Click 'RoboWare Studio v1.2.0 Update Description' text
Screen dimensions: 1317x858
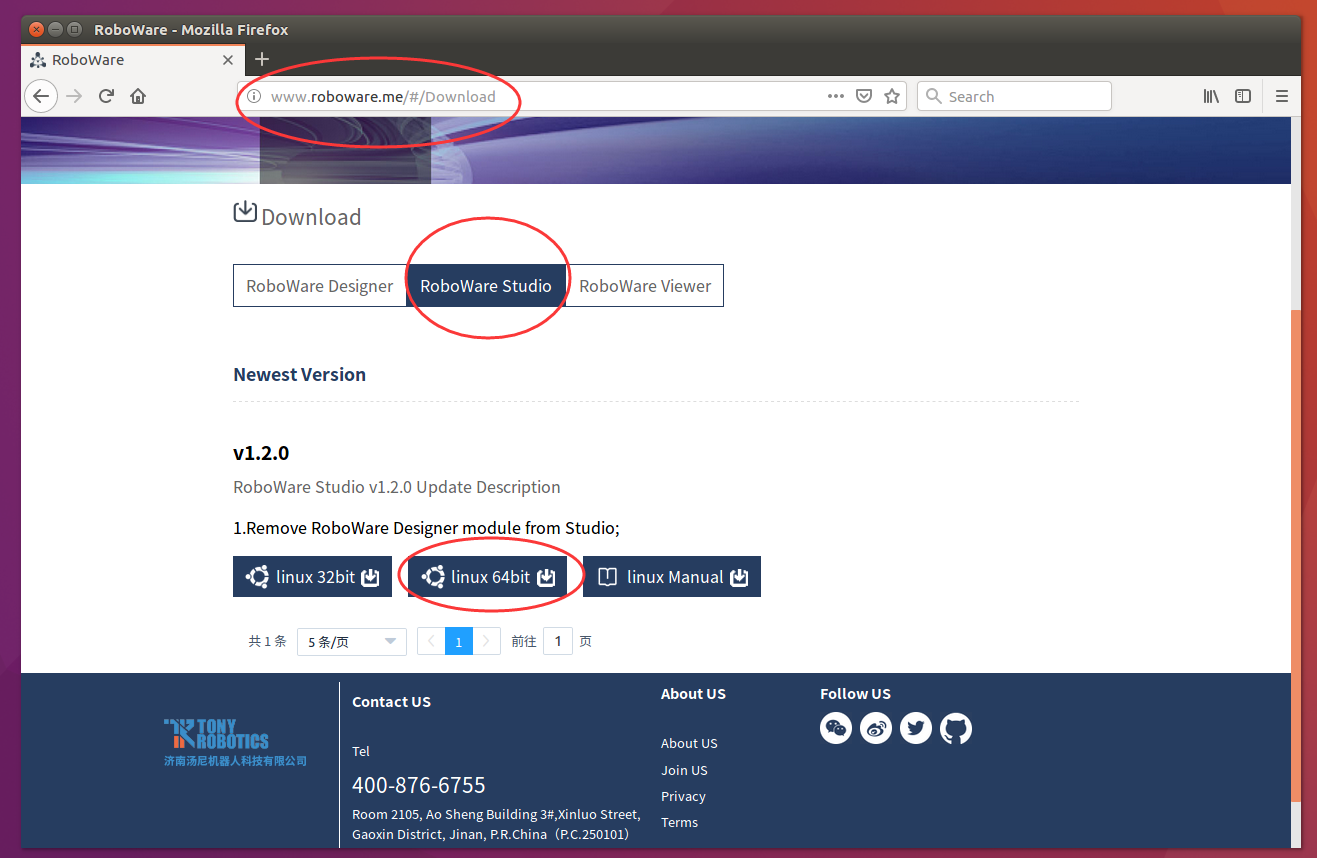click(397, 488)
